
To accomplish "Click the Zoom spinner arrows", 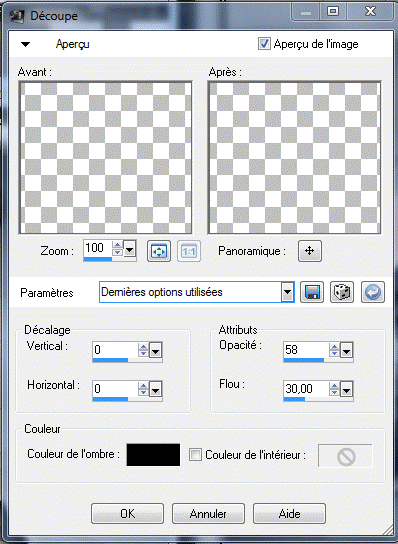I will 117,248.
